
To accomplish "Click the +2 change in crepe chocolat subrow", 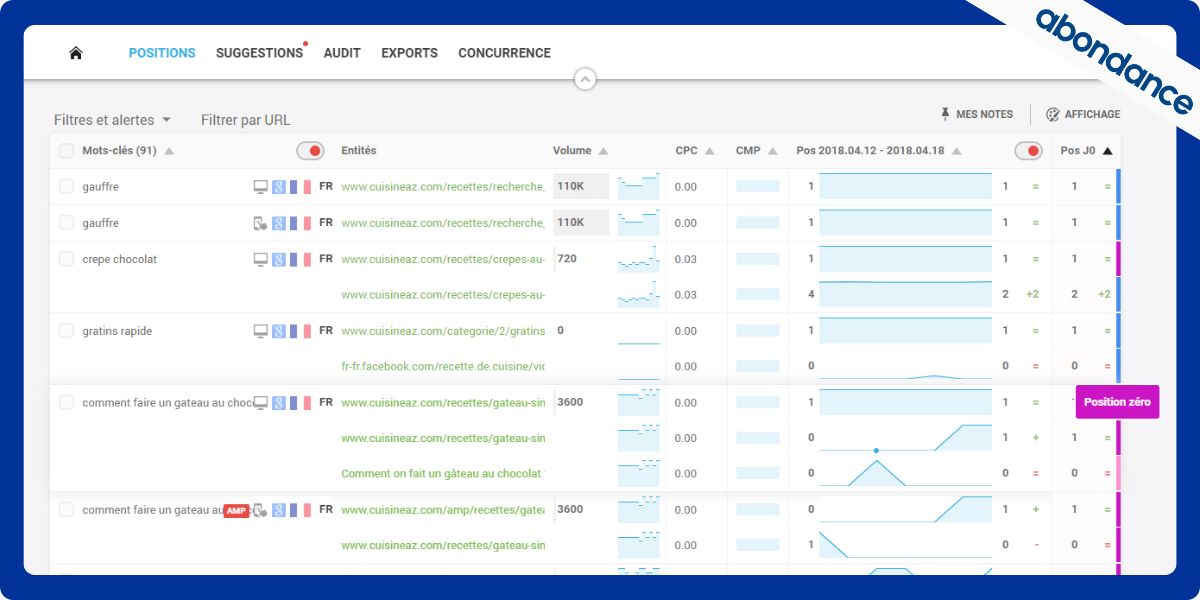I will (x=1033, y=294).
